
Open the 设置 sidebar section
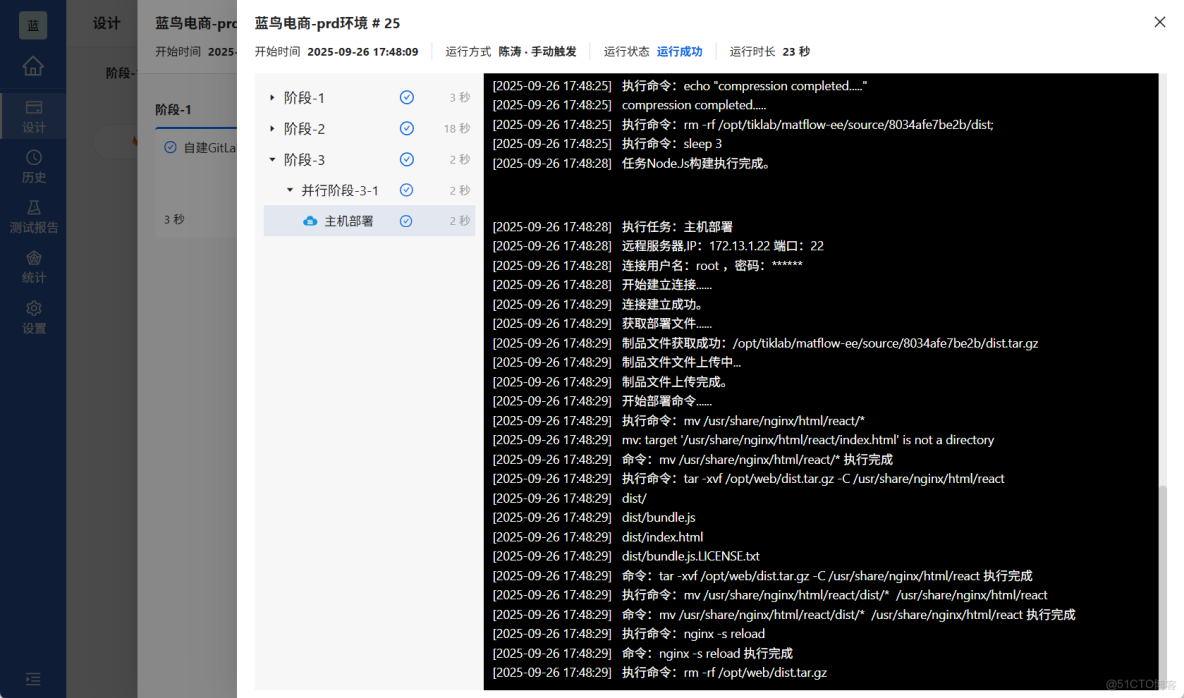click(33, 316)
